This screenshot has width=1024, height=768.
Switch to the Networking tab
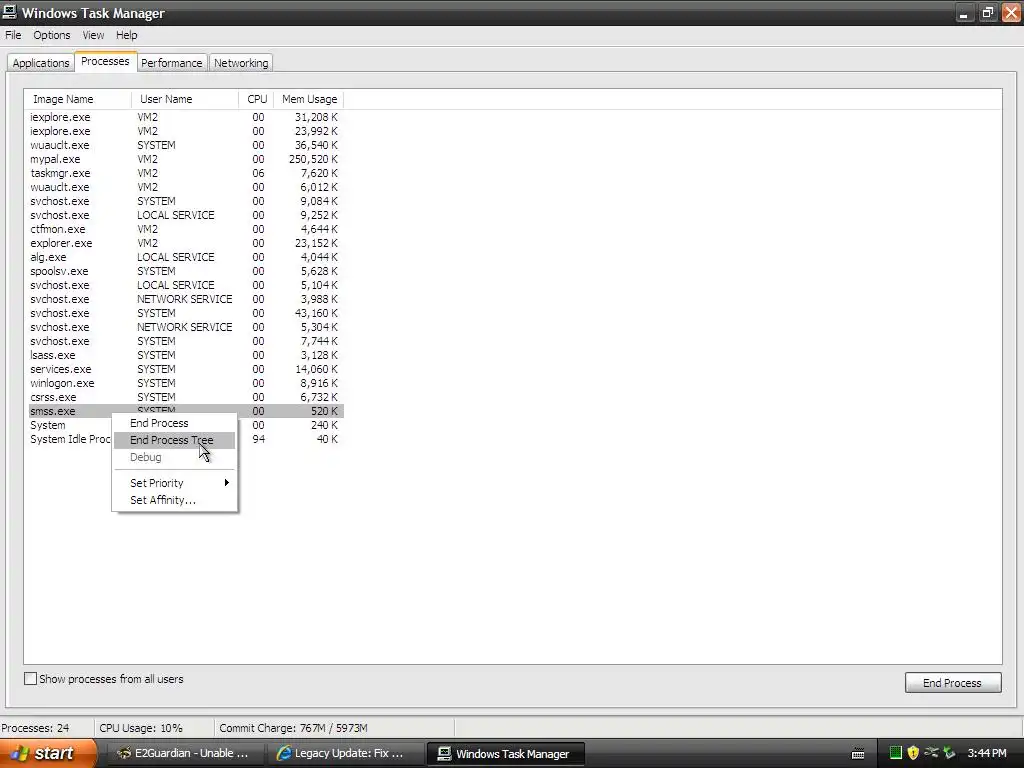[x=241, y=63]
